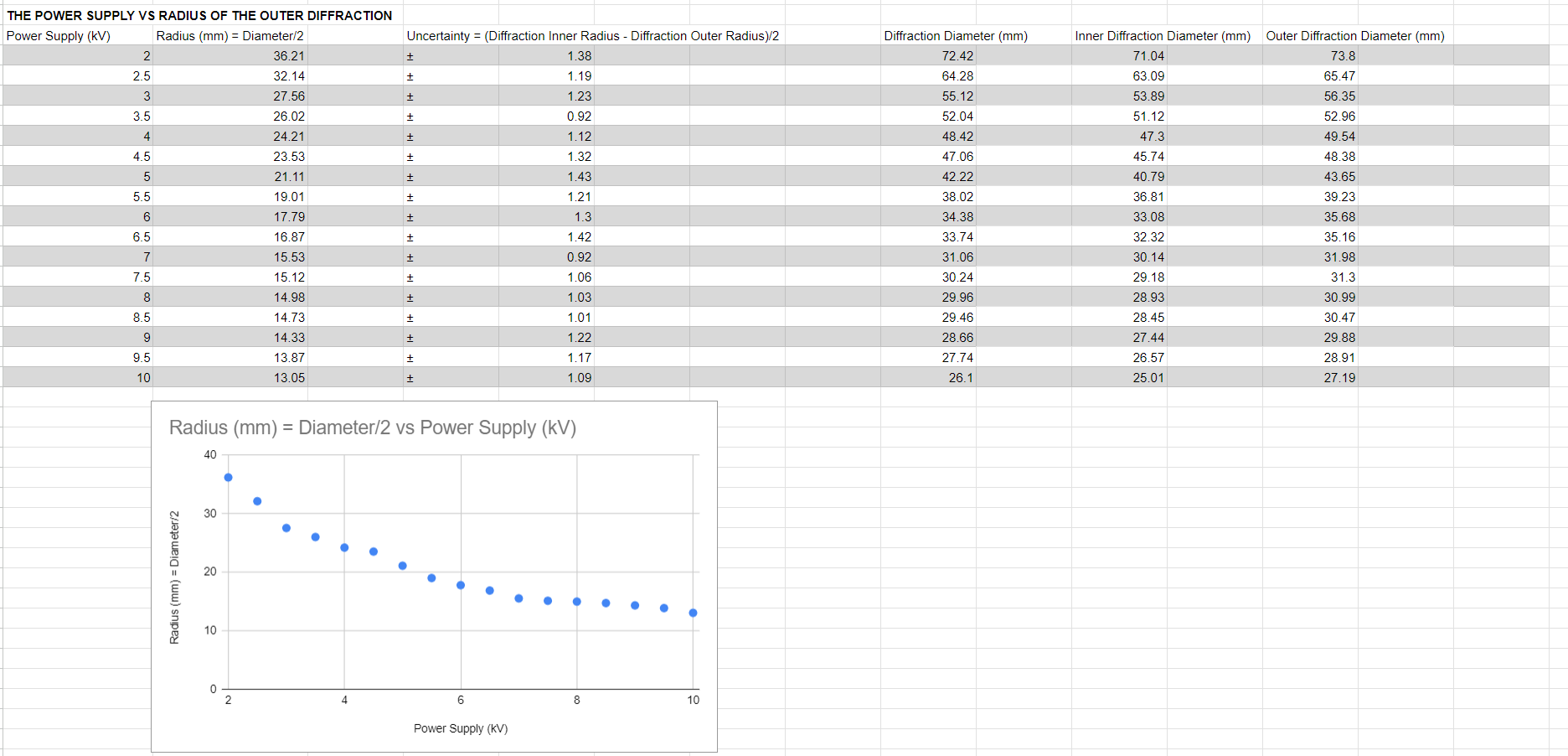Select power supply cell 4.5
The image size is (1568, 756).
142,156
